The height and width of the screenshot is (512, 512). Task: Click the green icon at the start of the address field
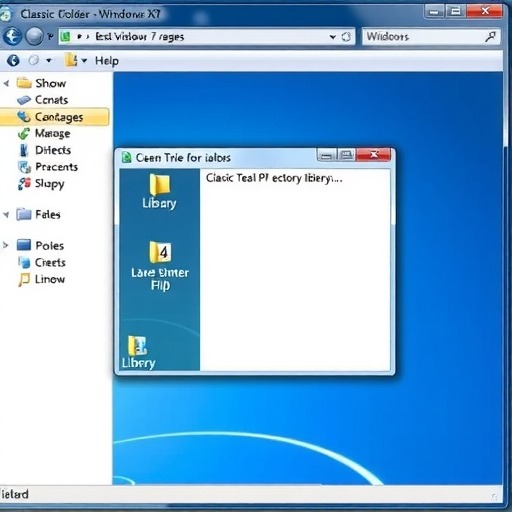coord(66,36)
